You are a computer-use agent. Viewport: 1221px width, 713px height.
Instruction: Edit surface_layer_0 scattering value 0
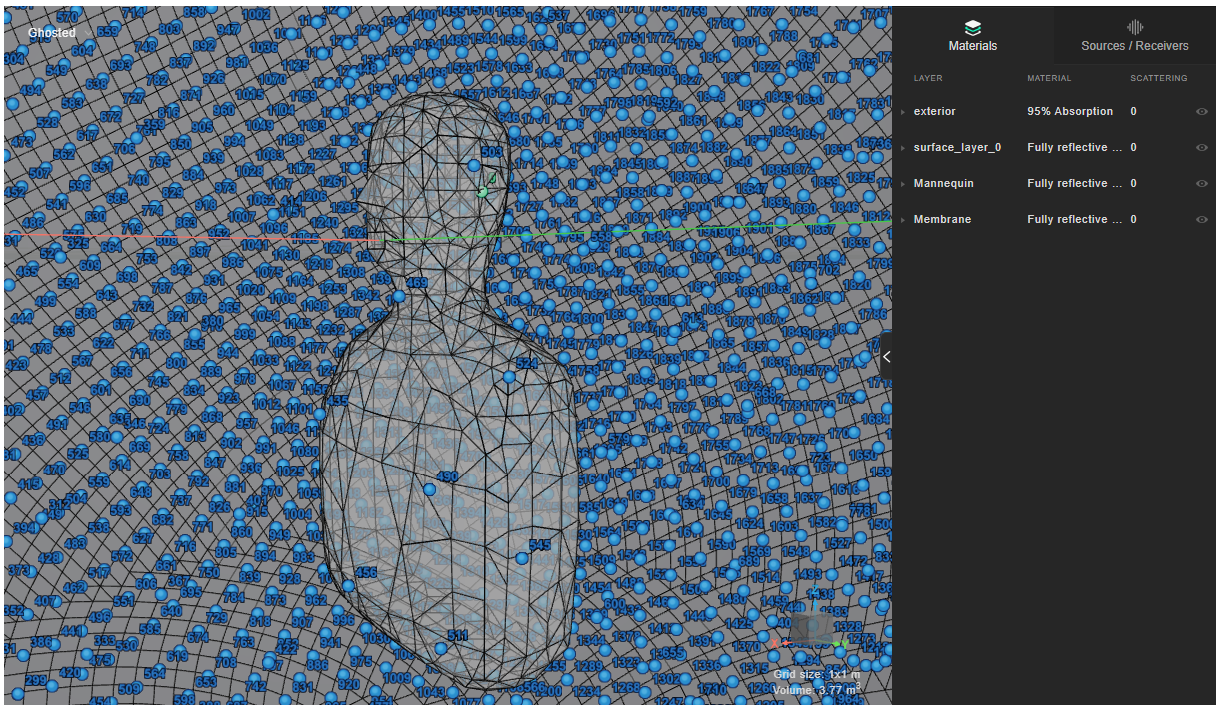[x=1133, y=148]
